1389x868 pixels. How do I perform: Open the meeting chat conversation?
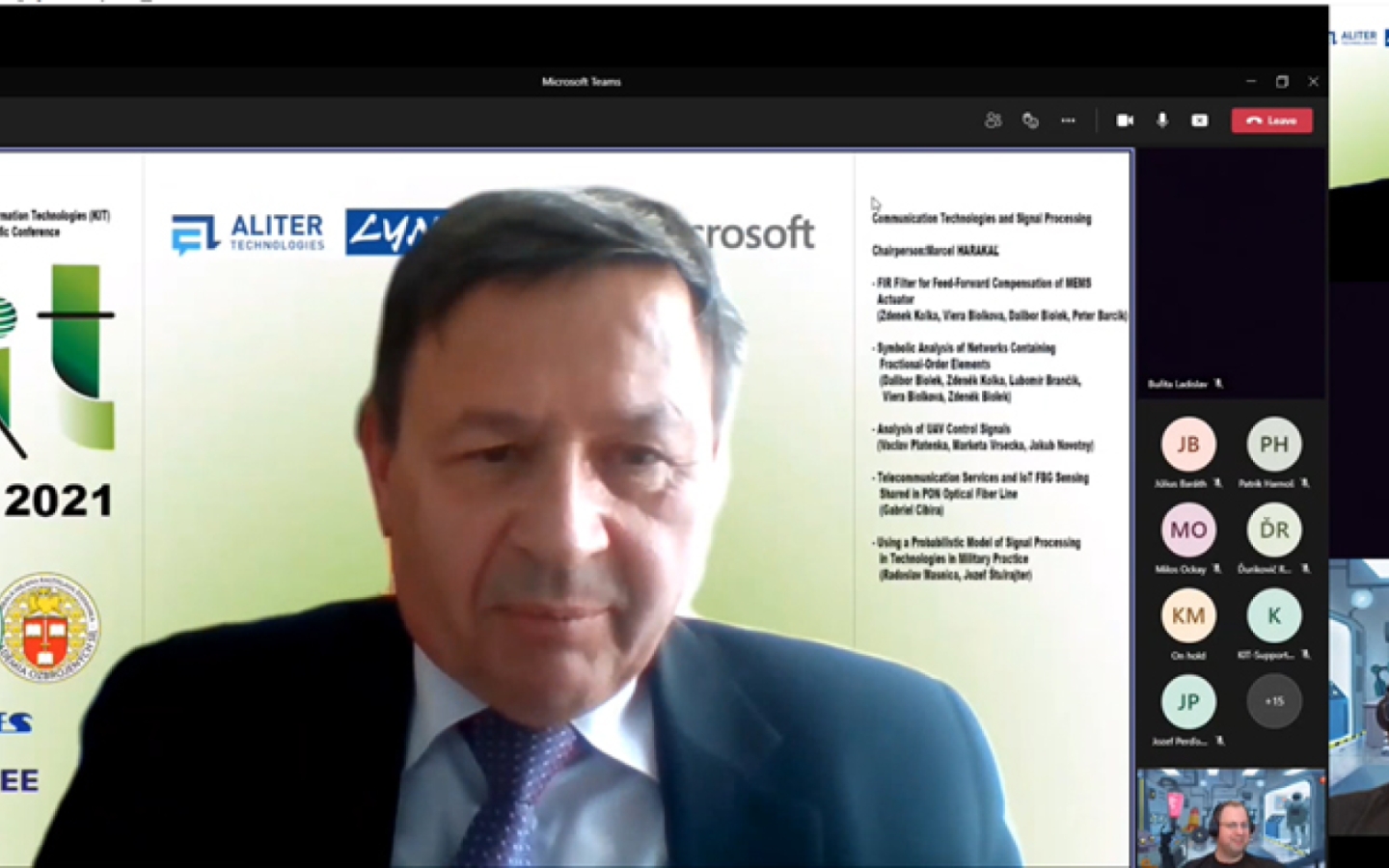(x=1030, y=121)
